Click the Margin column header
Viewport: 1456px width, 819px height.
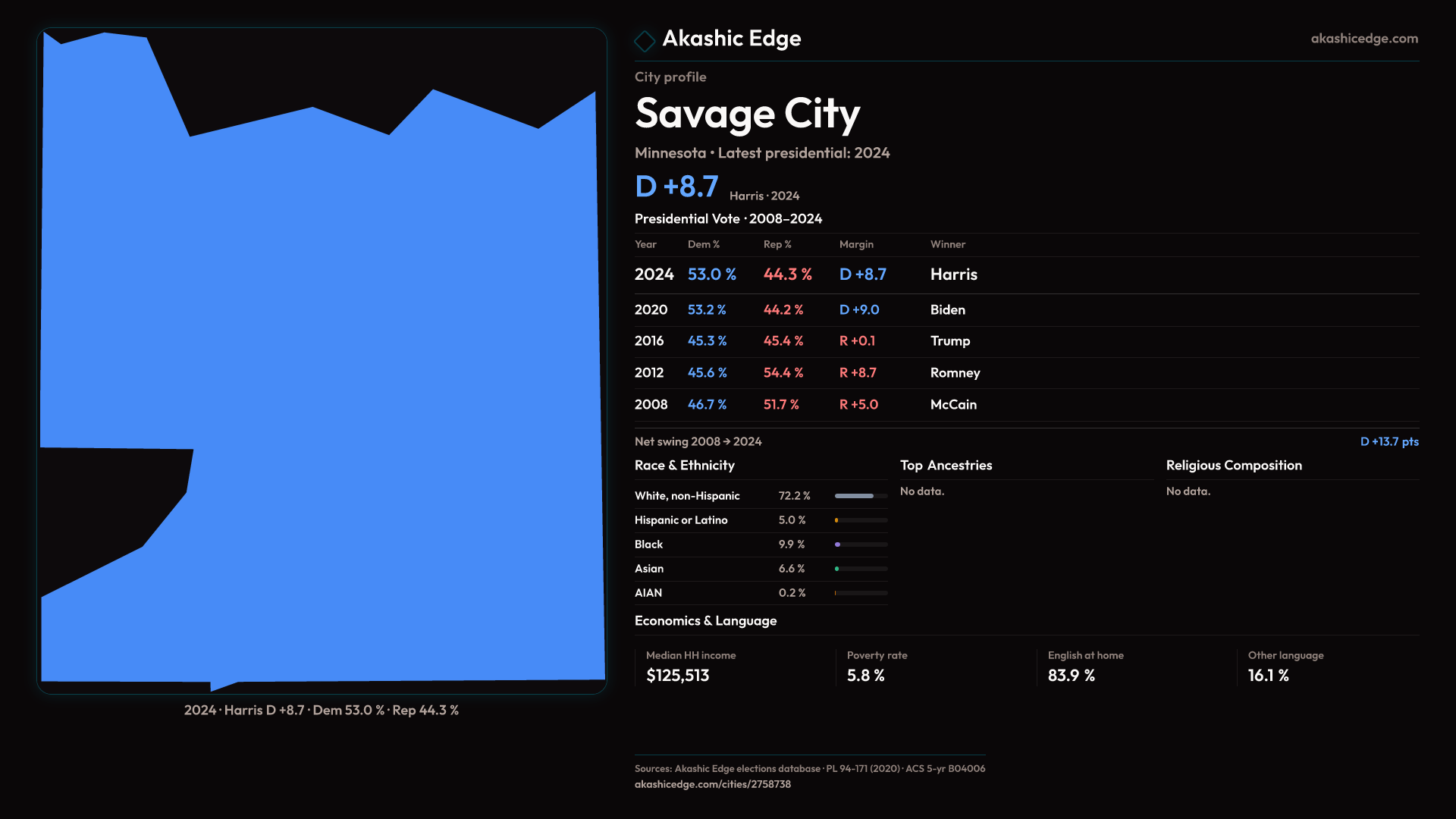tap(856, 244)
